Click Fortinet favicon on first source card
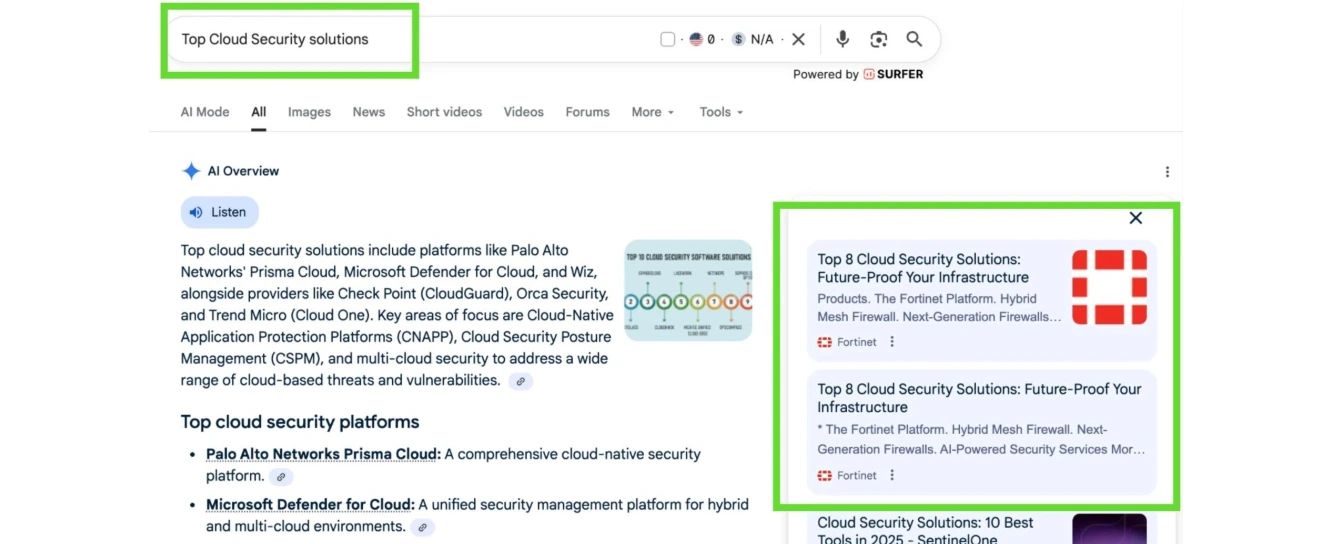 825,342
